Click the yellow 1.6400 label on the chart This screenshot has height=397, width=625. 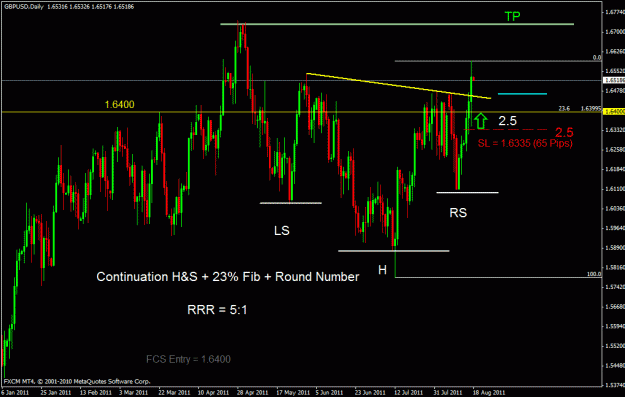pos(120,104)
